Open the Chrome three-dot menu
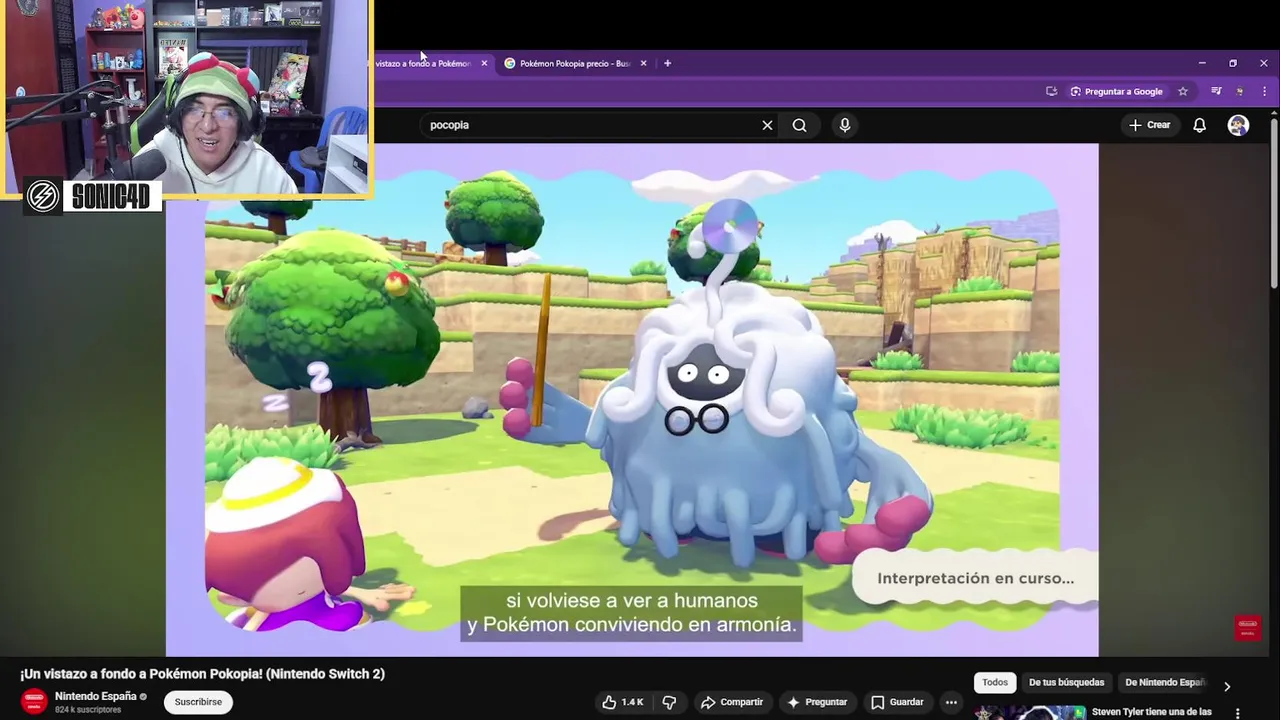This screenshot has width=1280, height=720. pyautogui.click(x=1264, y=91)
